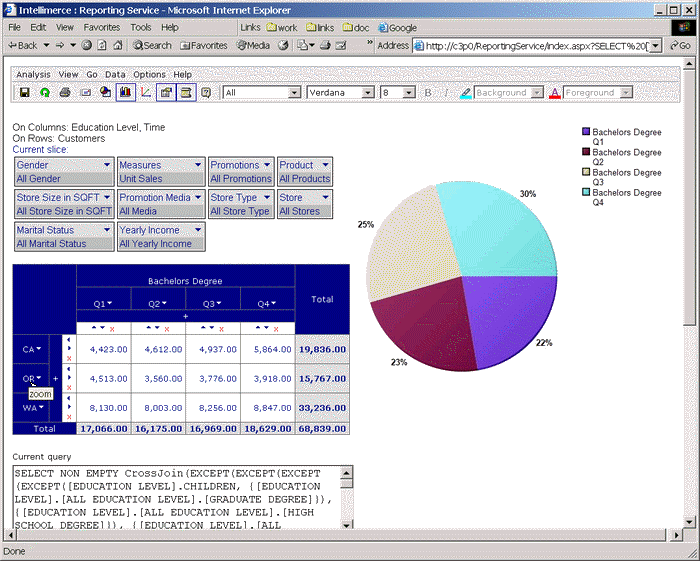
Task: Toggle Italic formatting
Action: coord(446,93)
